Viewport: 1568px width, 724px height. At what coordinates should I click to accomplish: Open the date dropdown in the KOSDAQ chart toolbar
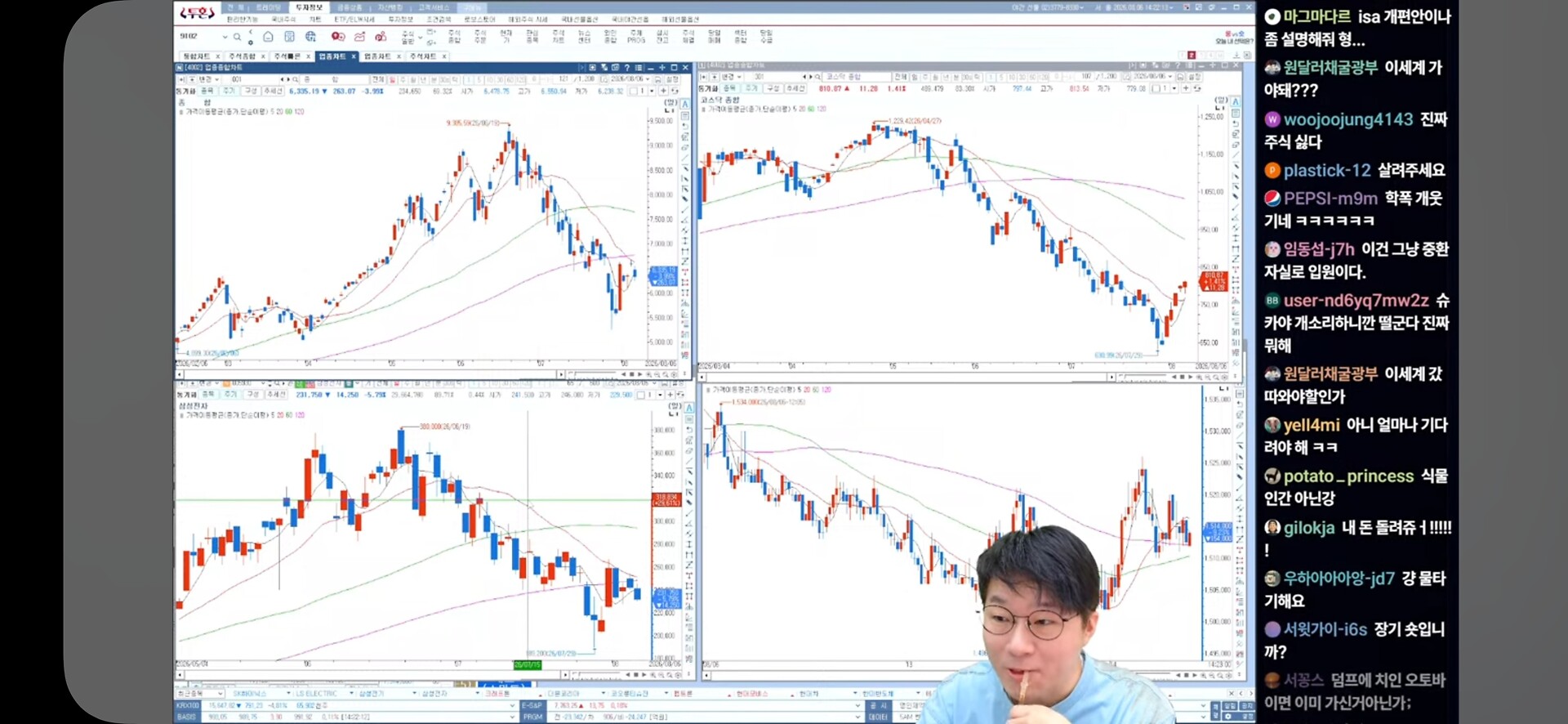[x=1170, y=77]
